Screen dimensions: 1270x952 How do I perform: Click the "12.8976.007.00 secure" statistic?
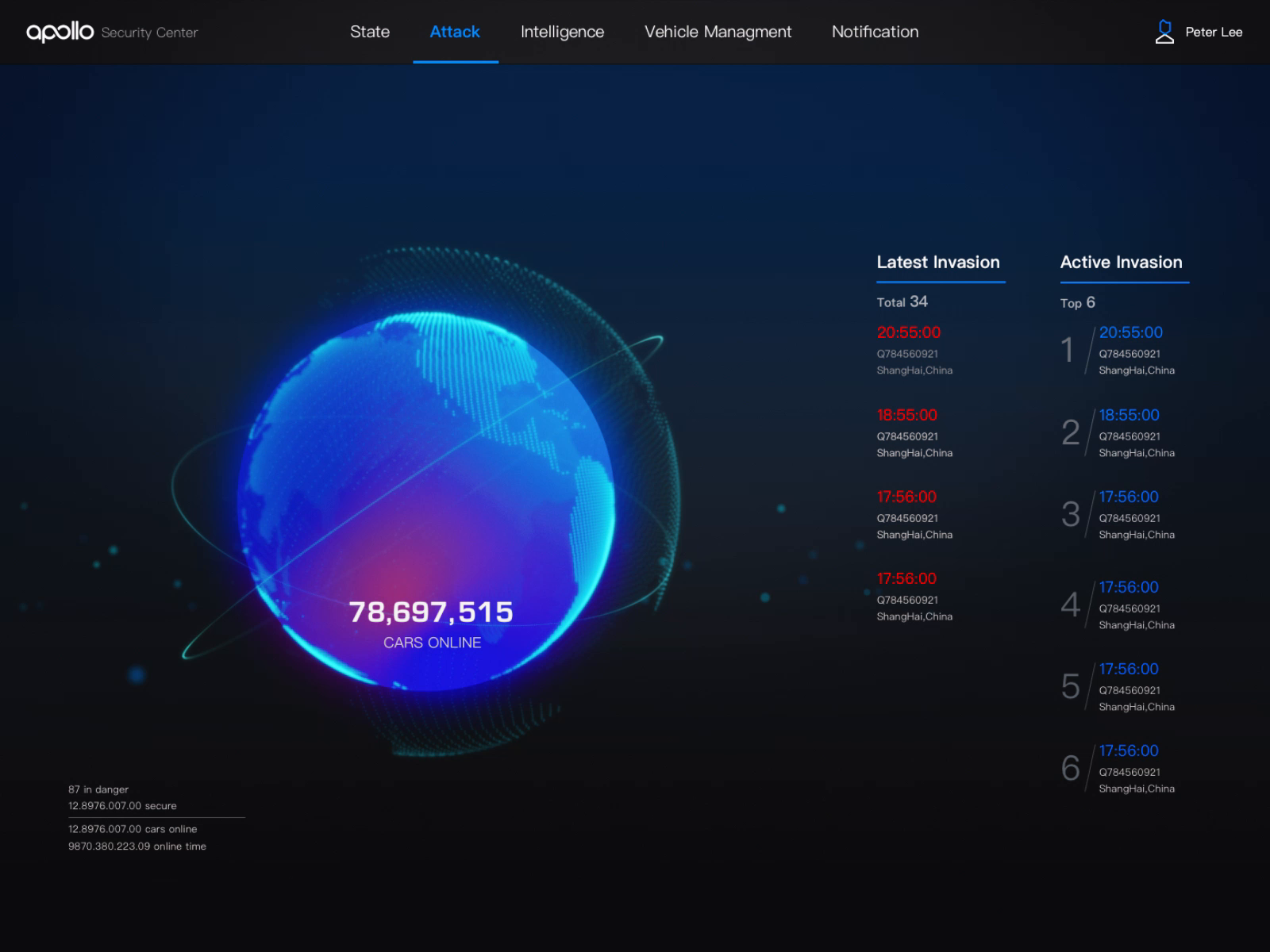tap(122, 806)
